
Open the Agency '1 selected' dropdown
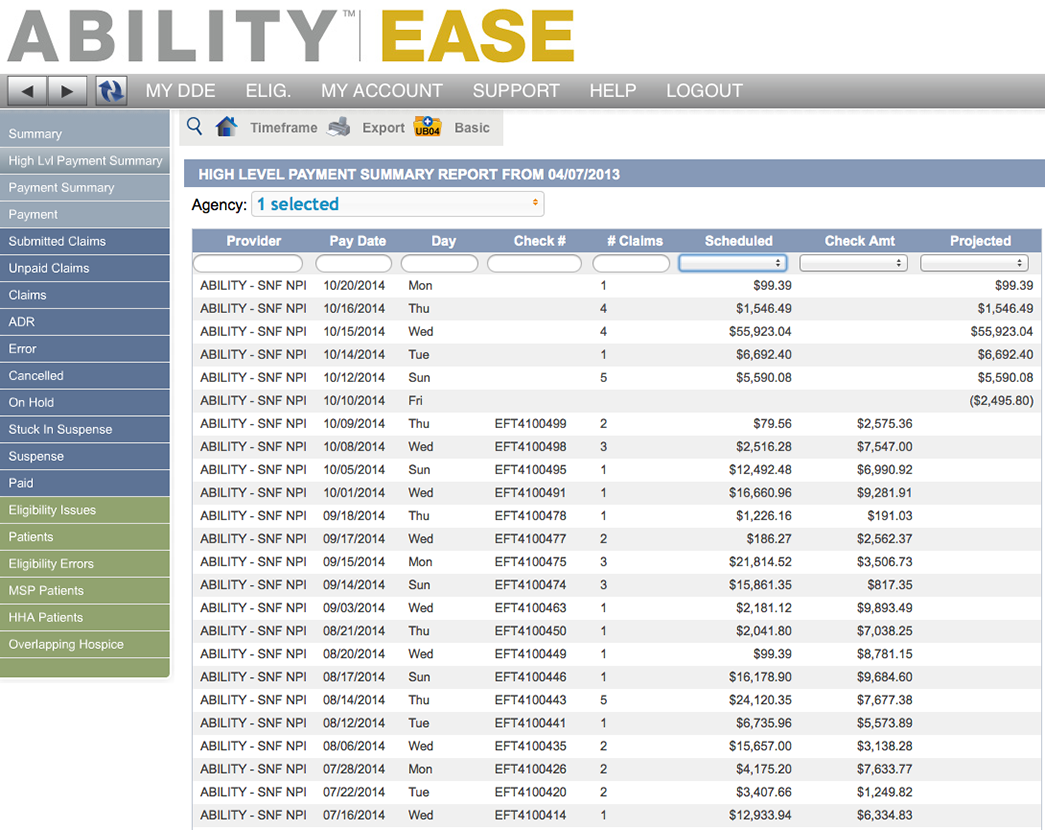pyautogui.click(x=397, y=204)
